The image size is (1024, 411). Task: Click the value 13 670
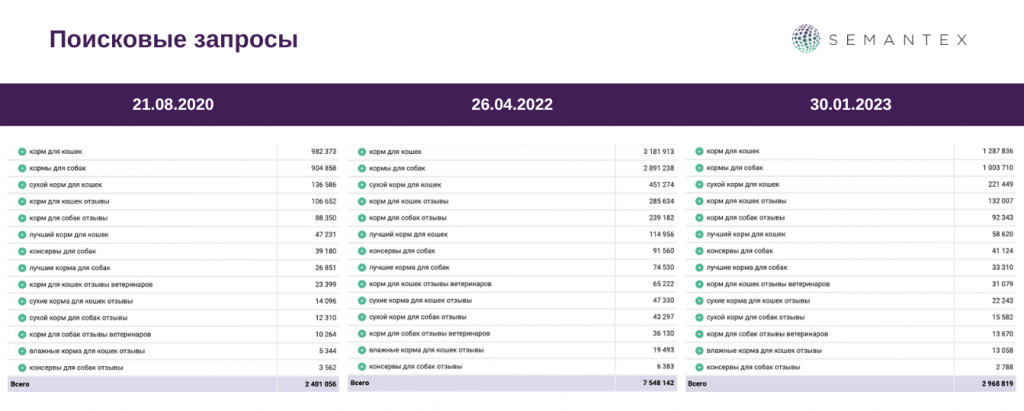click(x=1002, y=334)
